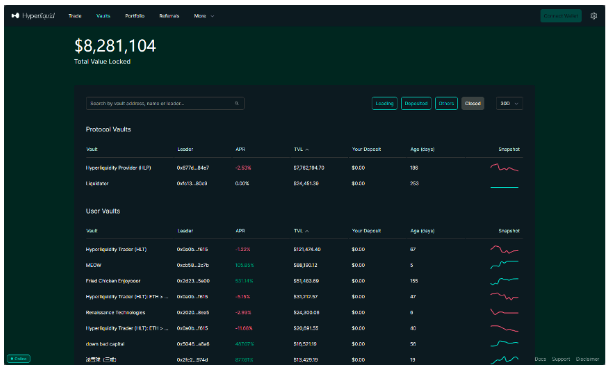Open the settings gear icon
This screenshot has height=371, width=610.
click(x=594, y=16)
